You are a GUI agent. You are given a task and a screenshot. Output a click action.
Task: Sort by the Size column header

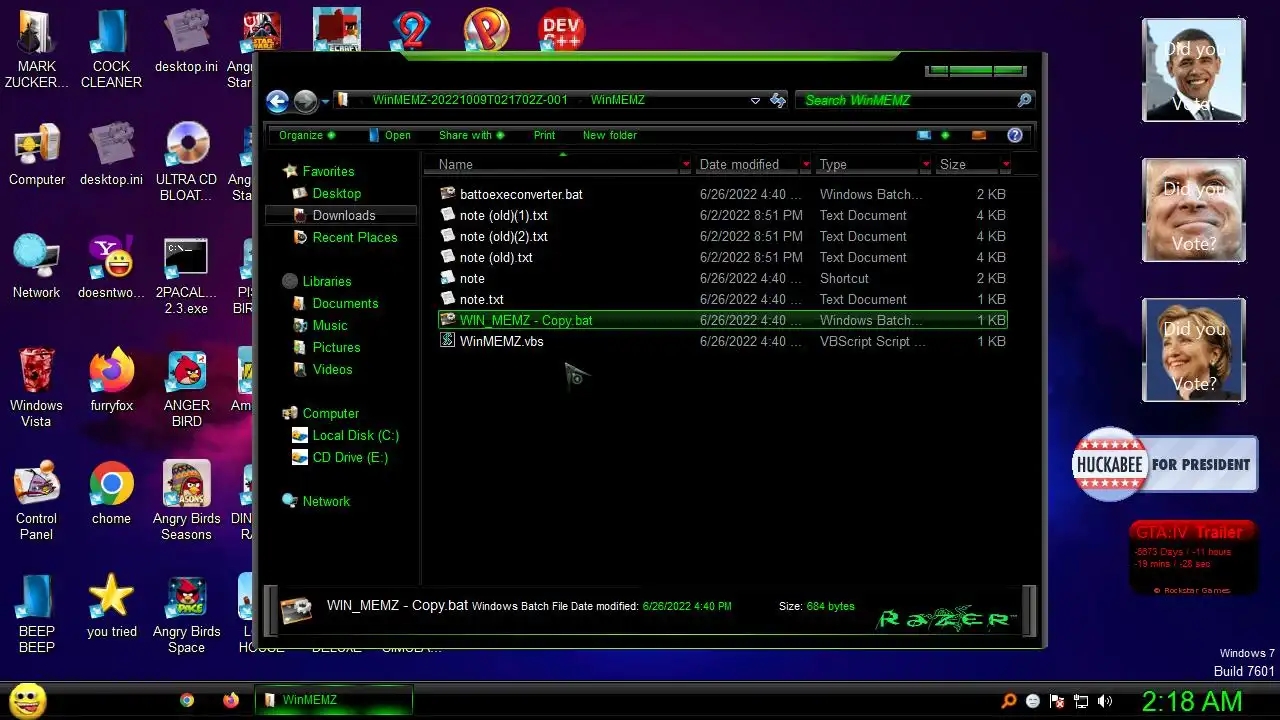[x=967, y=164]
